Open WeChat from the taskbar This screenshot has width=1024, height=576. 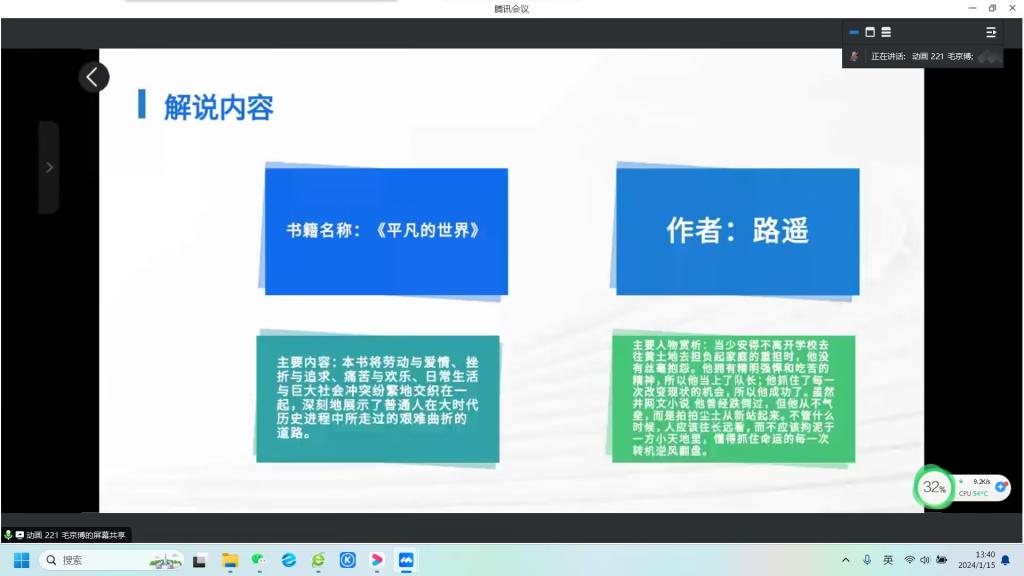click(259, 560)
